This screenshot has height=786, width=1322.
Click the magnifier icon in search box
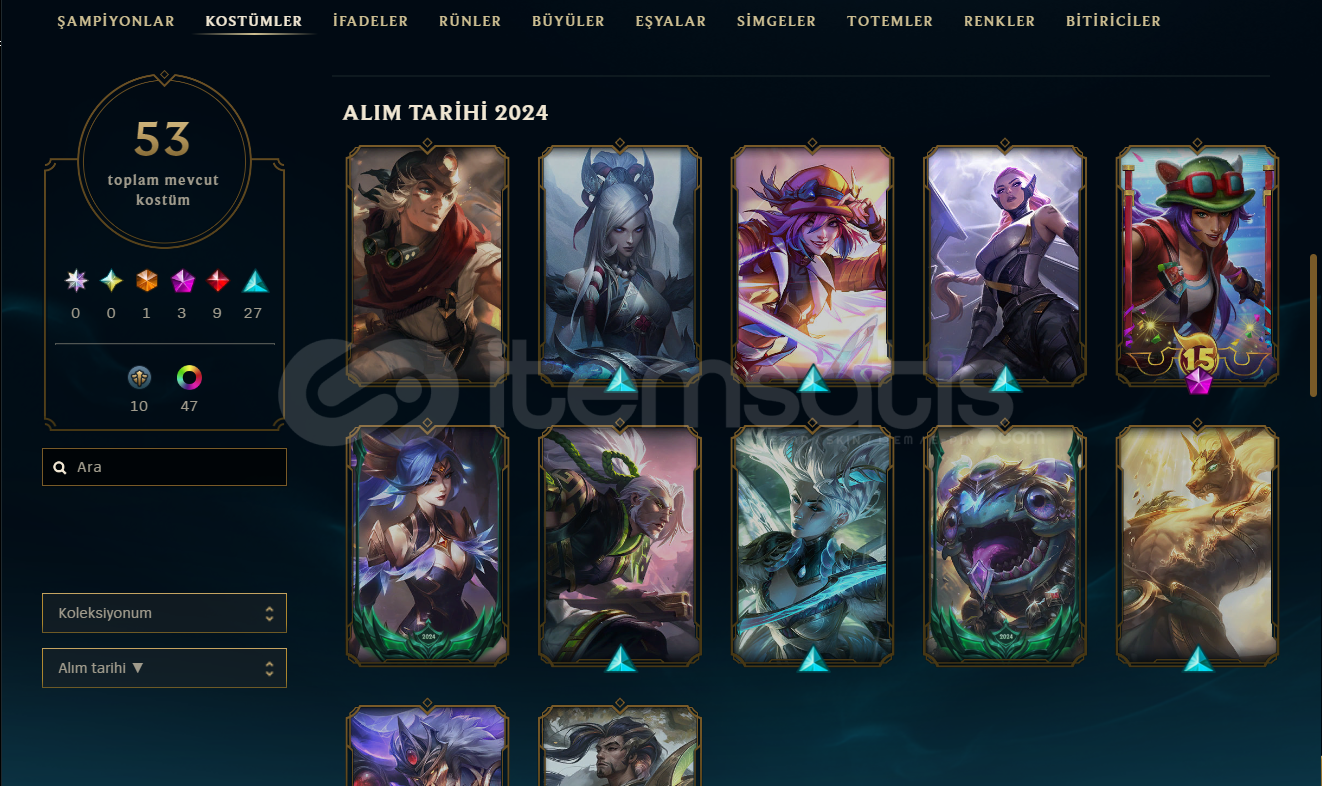point(60,467)
